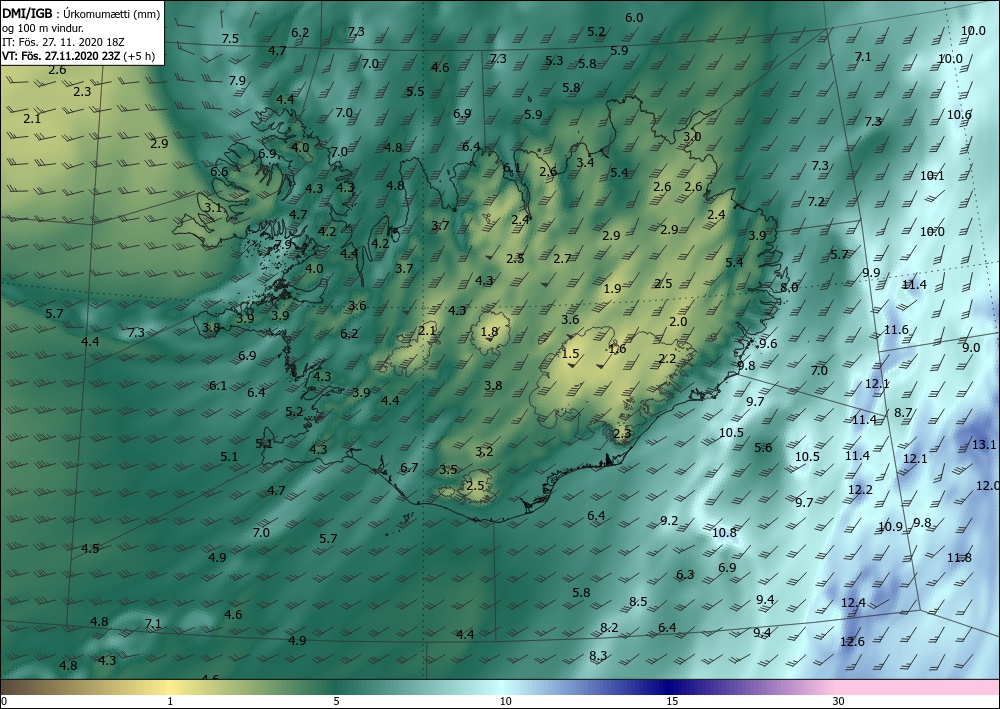Click the 6.0 value at the top
The image size is (1000, 709).
(x=633, y=18)
